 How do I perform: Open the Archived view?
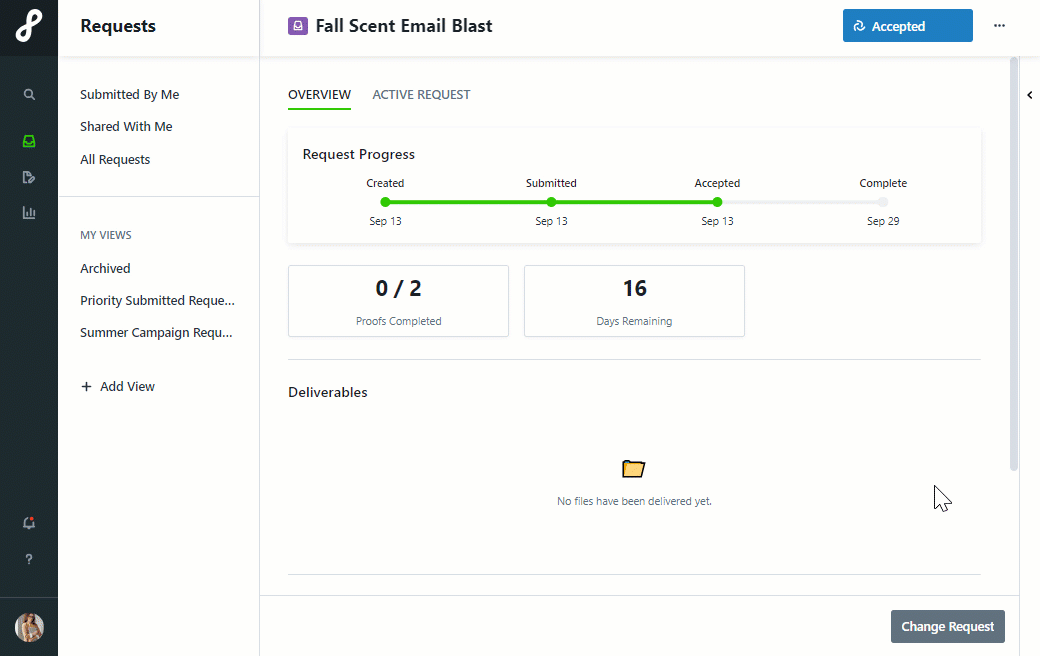[x=105, y=268]
